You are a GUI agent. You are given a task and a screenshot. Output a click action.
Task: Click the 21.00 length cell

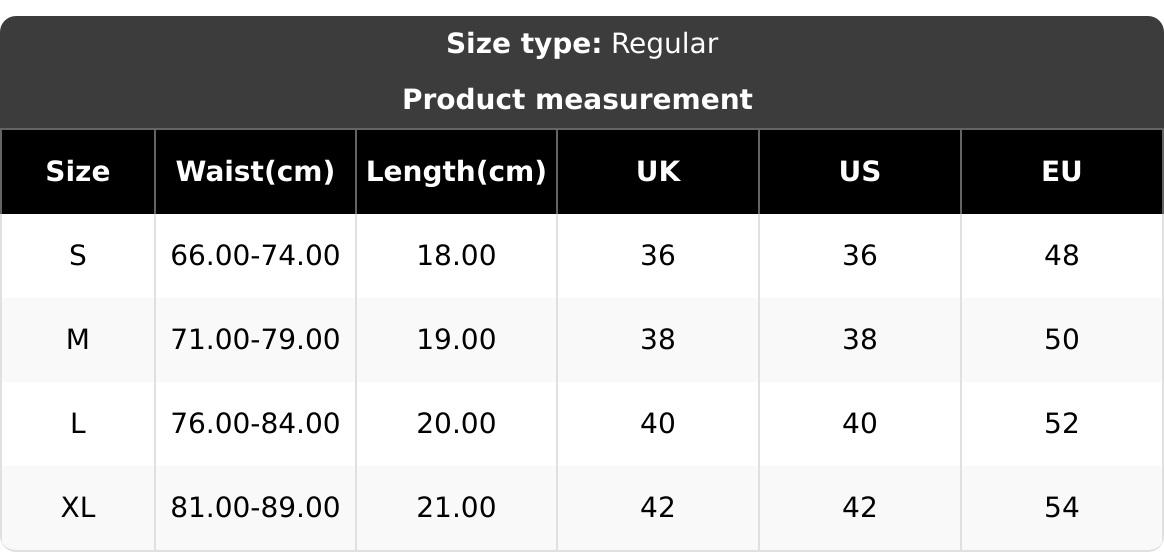click(x=456, y=508)
